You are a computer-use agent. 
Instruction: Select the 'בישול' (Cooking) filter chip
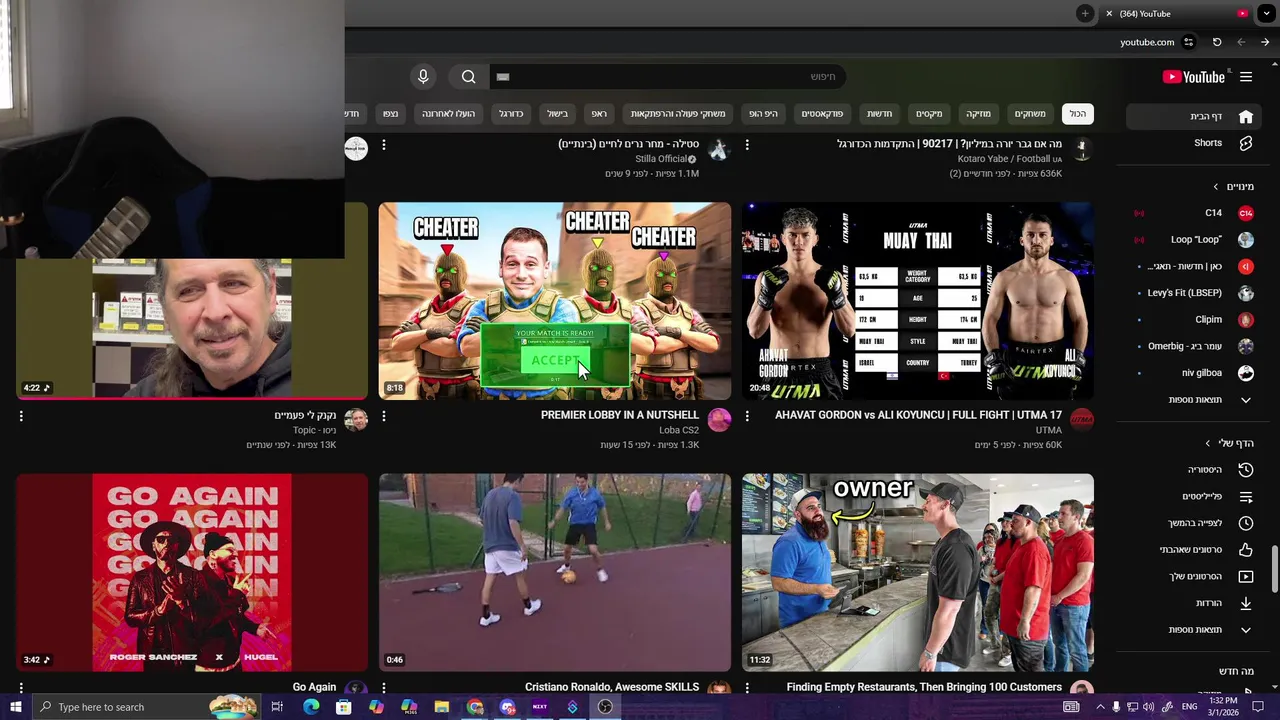(557, 114)
